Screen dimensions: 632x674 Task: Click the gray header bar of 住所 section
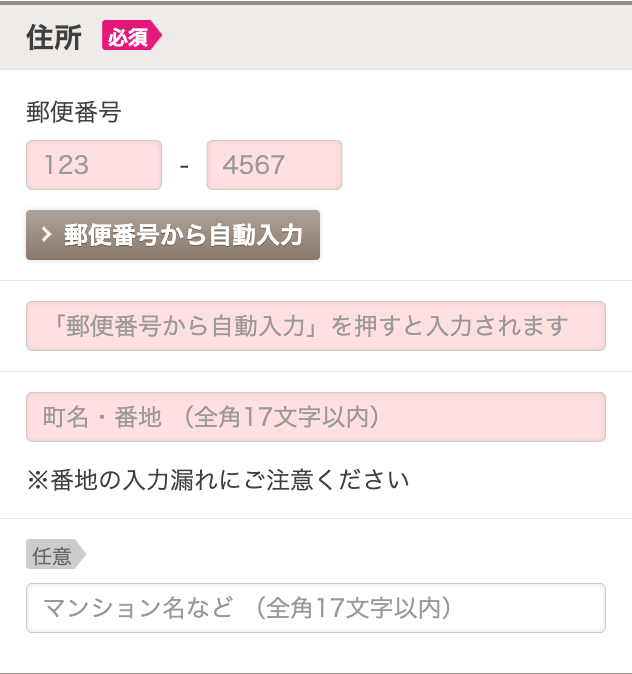(x=316, y=37)
